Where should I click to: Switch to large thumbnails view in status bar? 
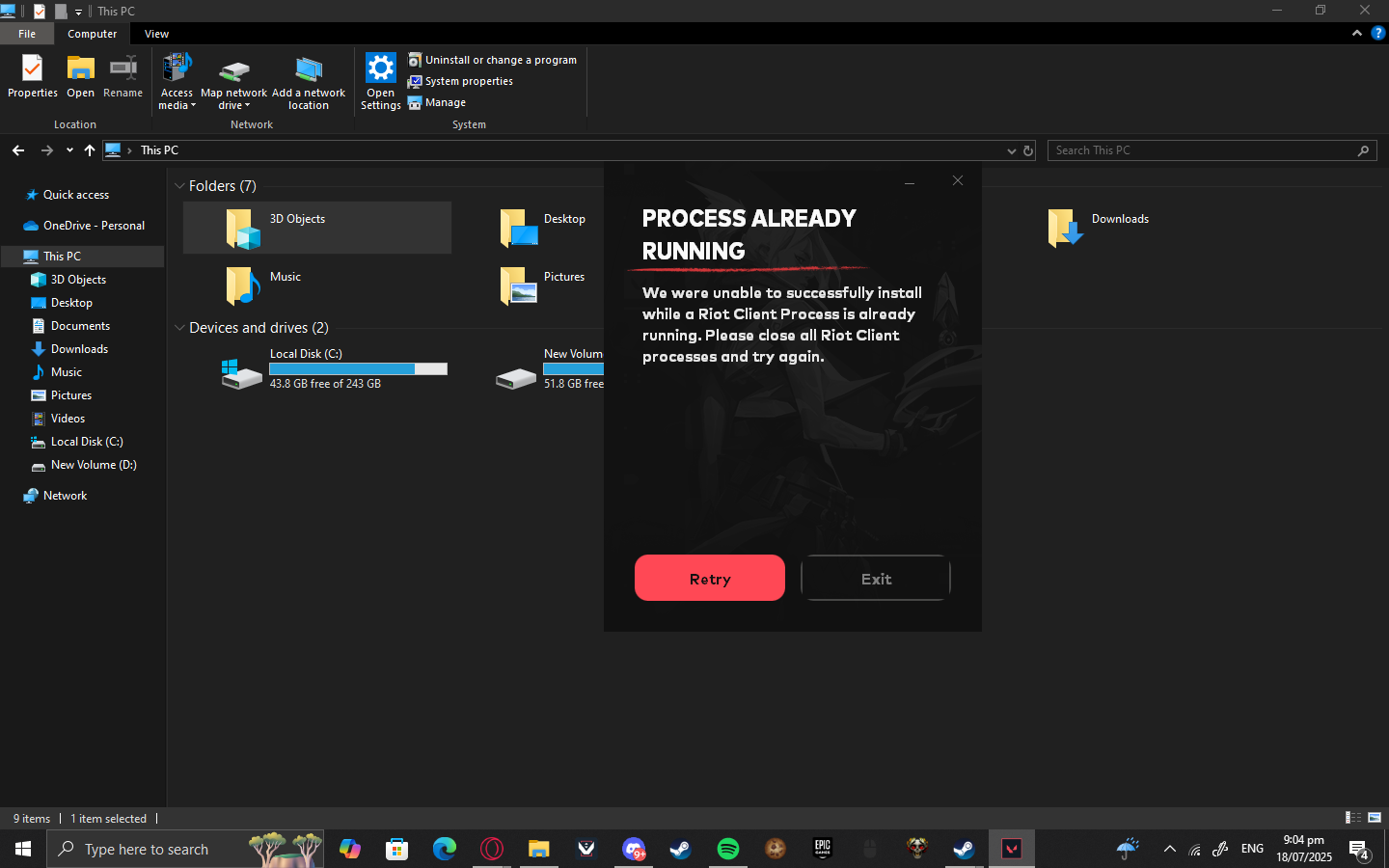pyautogui.click(x=1375, y=818)
